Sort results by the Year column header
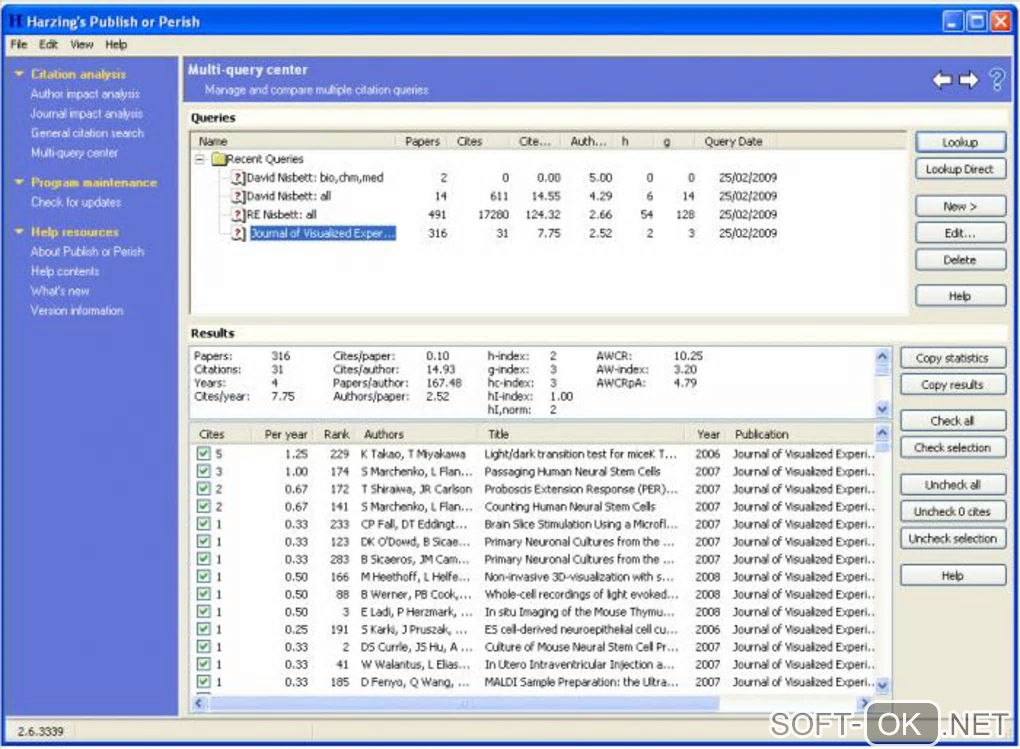The height and width of the screenshot is (749, 1020). [708, 435]
